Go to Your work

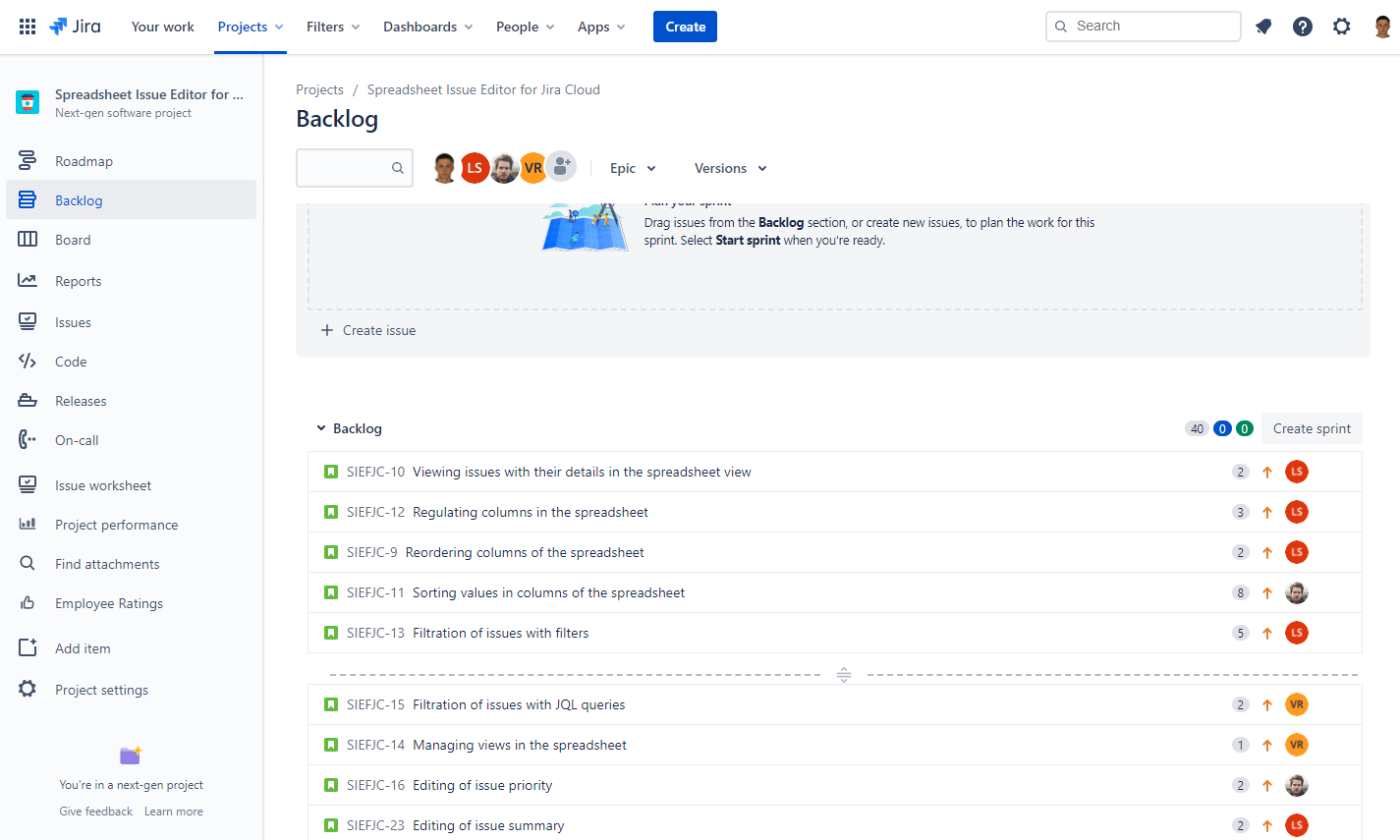tap(163, 27)
